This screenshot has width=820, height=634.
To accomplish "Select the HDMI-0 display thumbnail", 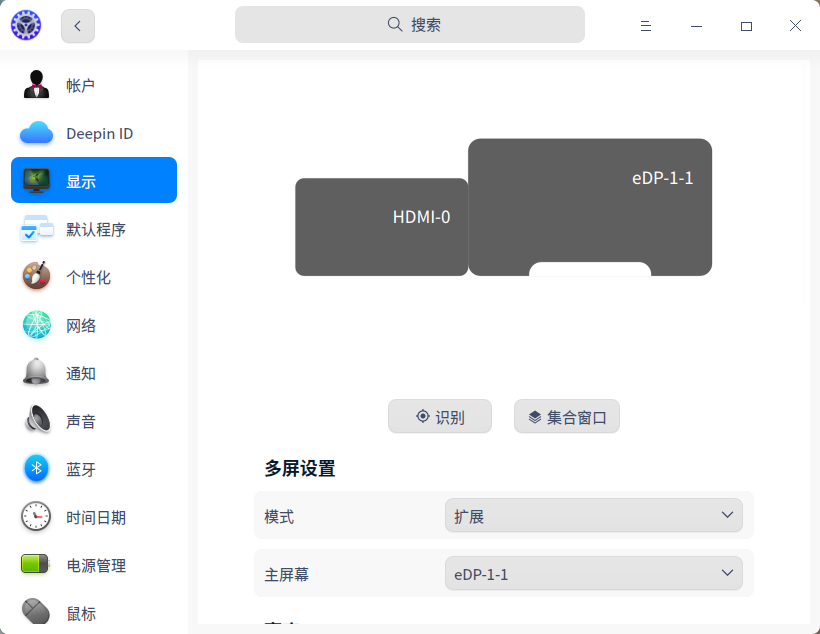I will click(381, 227).
